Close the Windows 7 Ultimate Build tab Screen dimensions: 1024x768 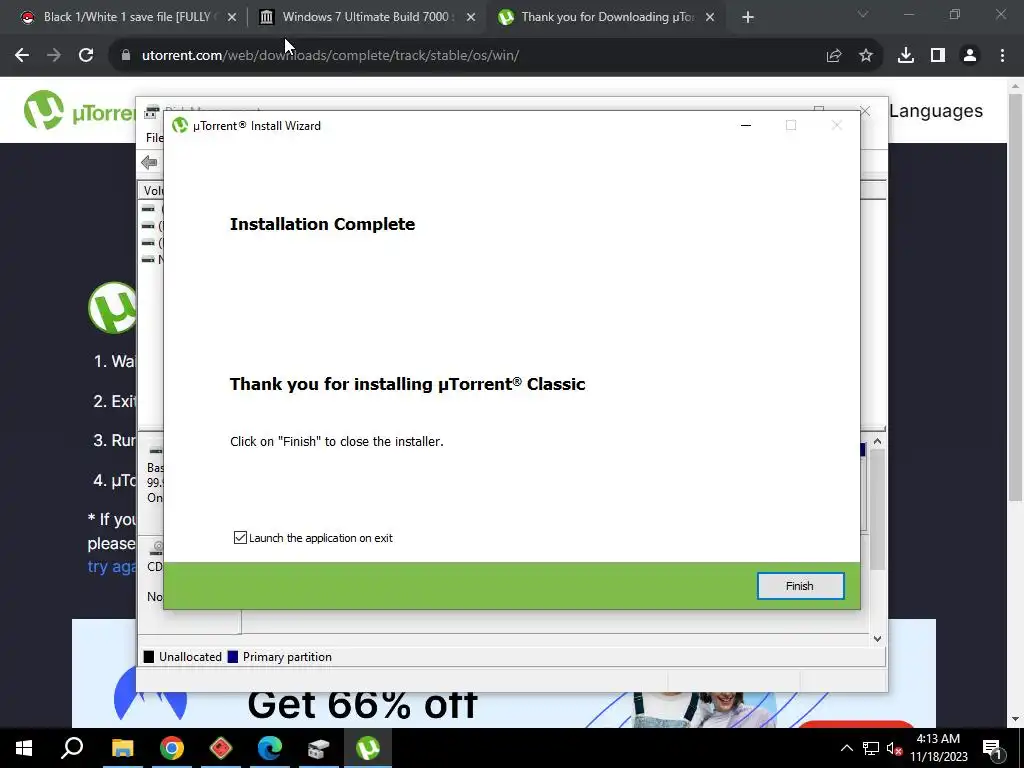[x=471, y=18]
